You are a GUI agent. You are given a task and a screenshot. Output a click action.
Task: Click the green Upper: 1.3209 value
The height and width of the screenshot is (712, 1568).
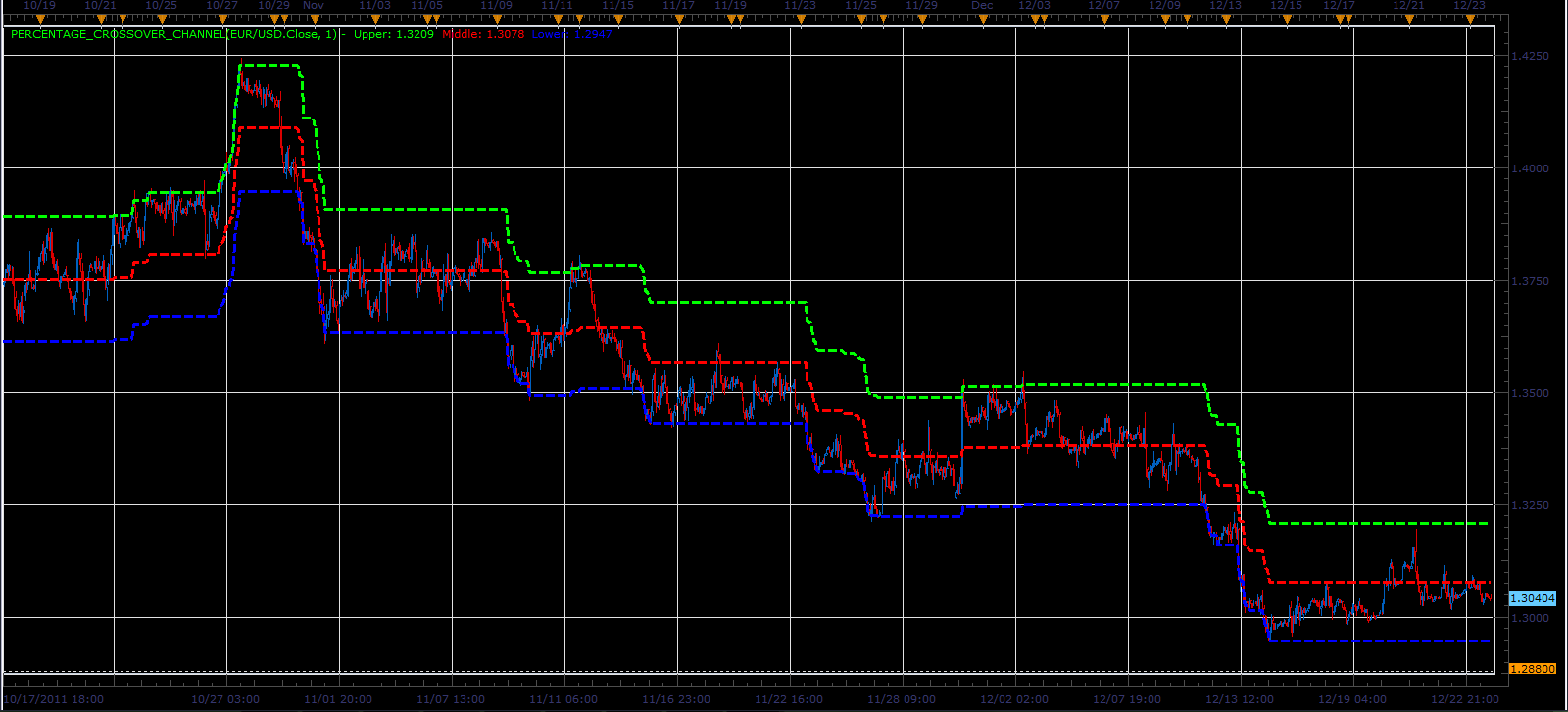(393, 34)
